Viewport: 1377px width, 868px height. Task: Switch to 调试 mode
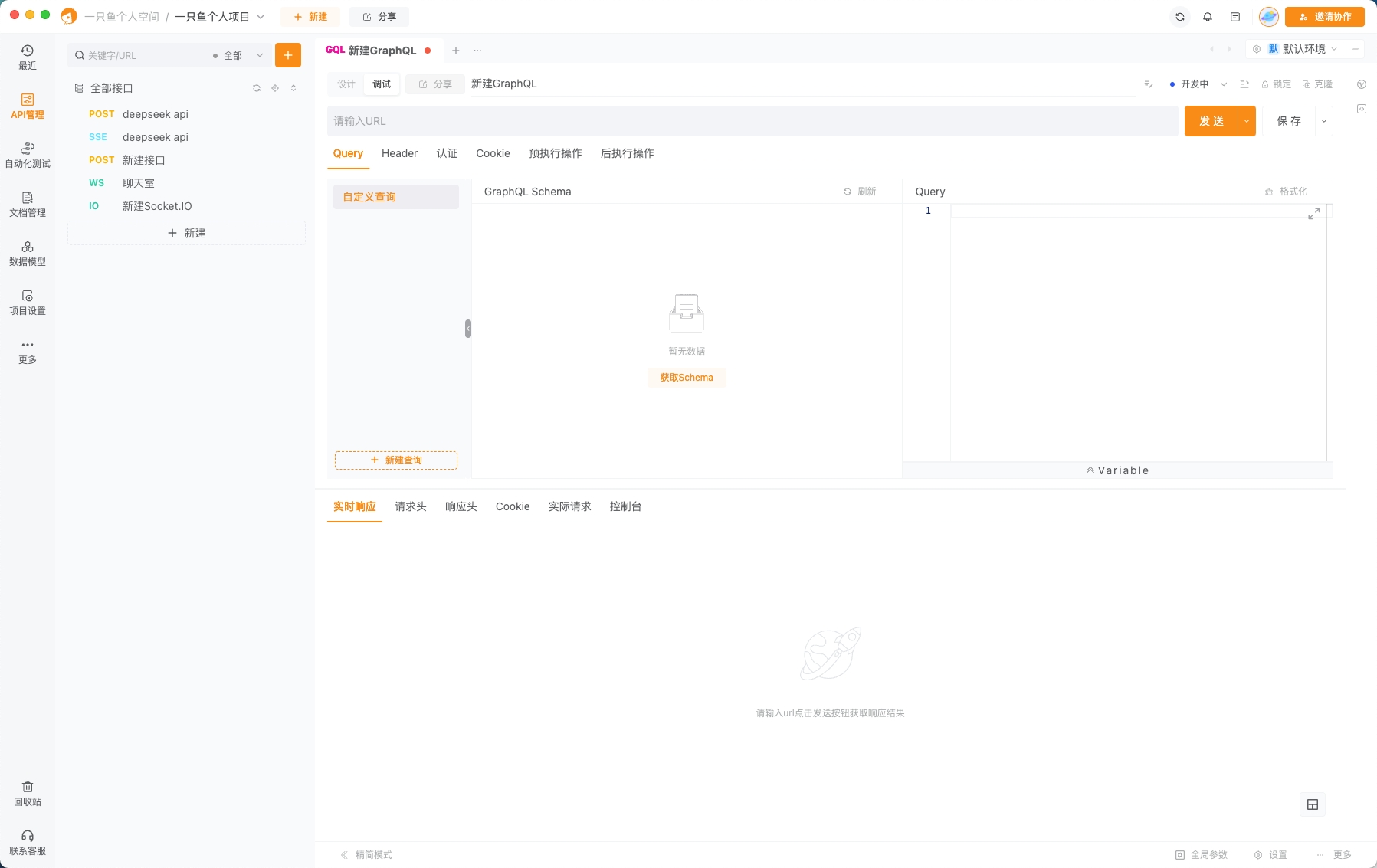[x=382, y=84]
